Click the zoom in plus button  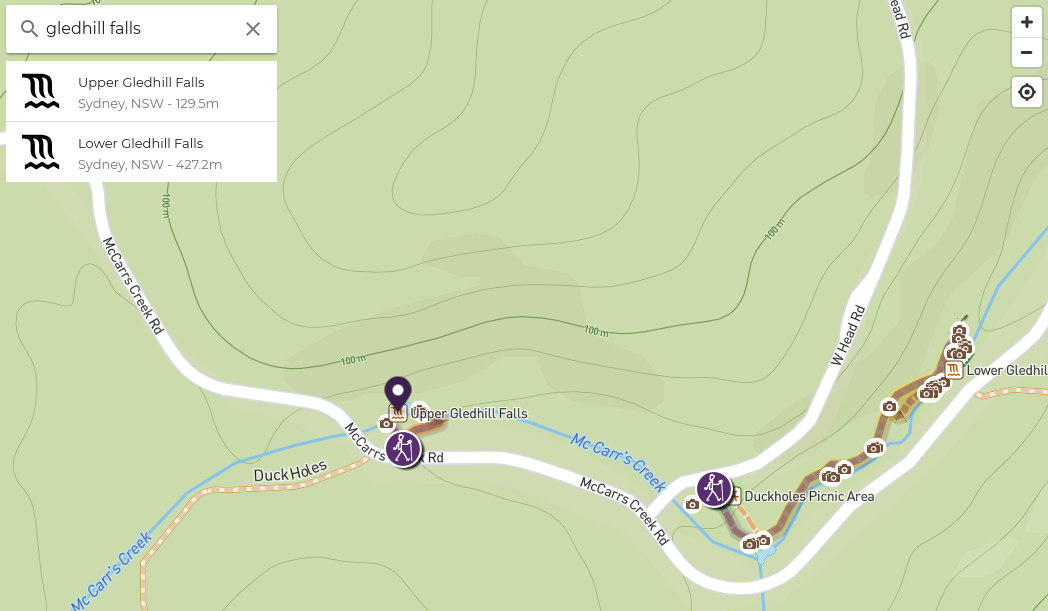click(x=1027, y=22)
